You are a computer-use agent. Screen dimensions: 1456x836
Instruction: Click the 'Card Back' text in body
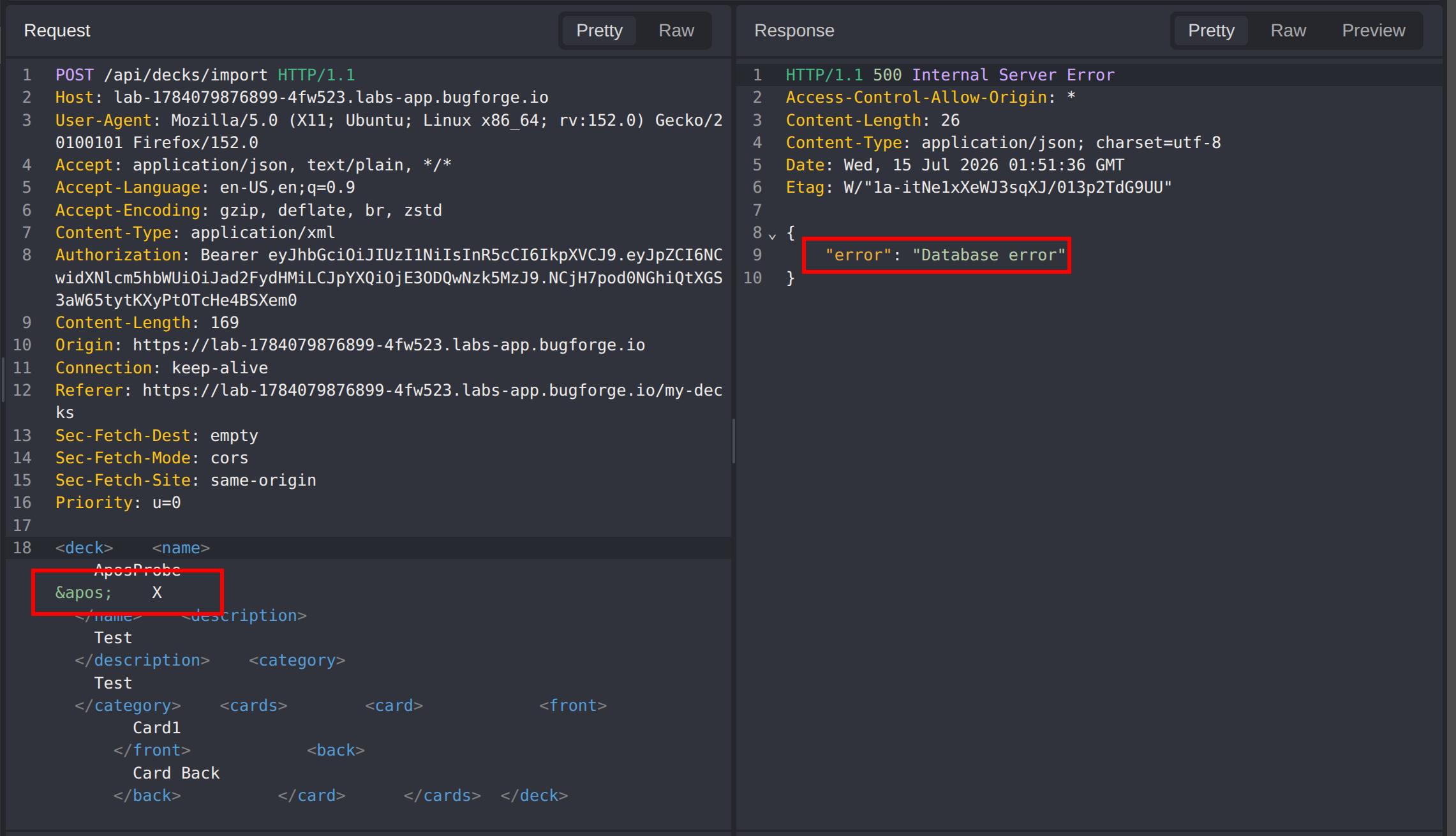(176, 773)
